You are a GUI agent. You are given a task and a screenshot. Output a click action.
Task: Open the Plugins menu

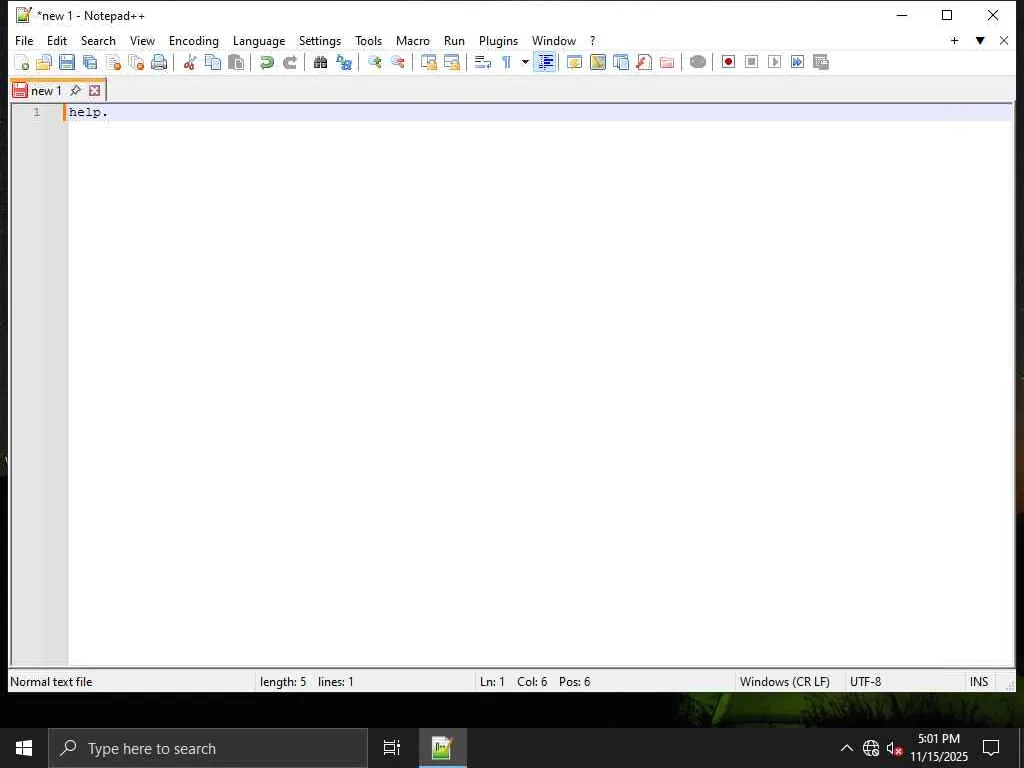pyautogui.click(x=498, y=40)
